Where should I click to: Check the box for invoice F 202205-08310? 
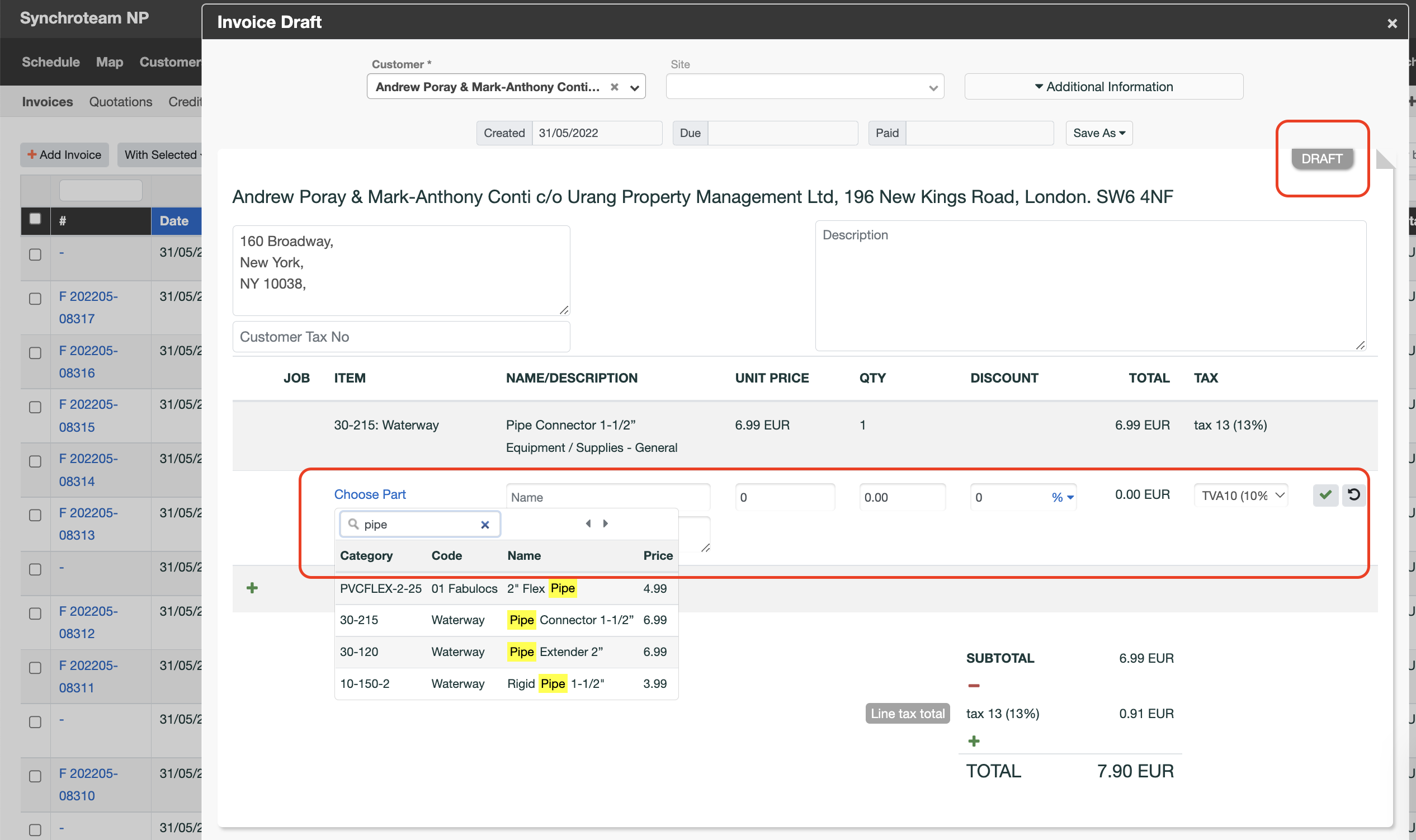[35, 776]
